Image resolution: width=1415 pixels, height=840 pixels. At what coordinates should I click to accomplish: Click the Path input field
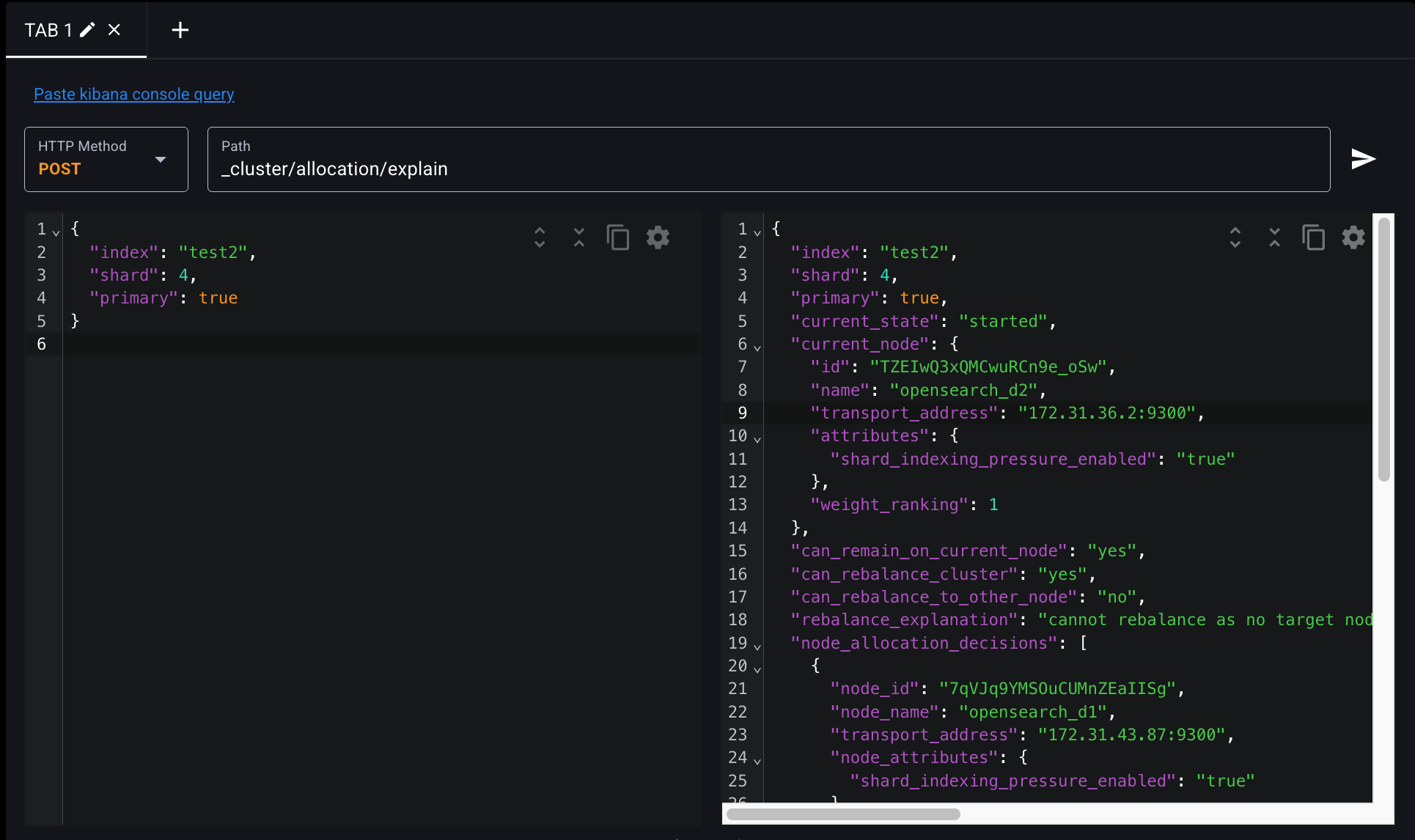pos(768,169)
